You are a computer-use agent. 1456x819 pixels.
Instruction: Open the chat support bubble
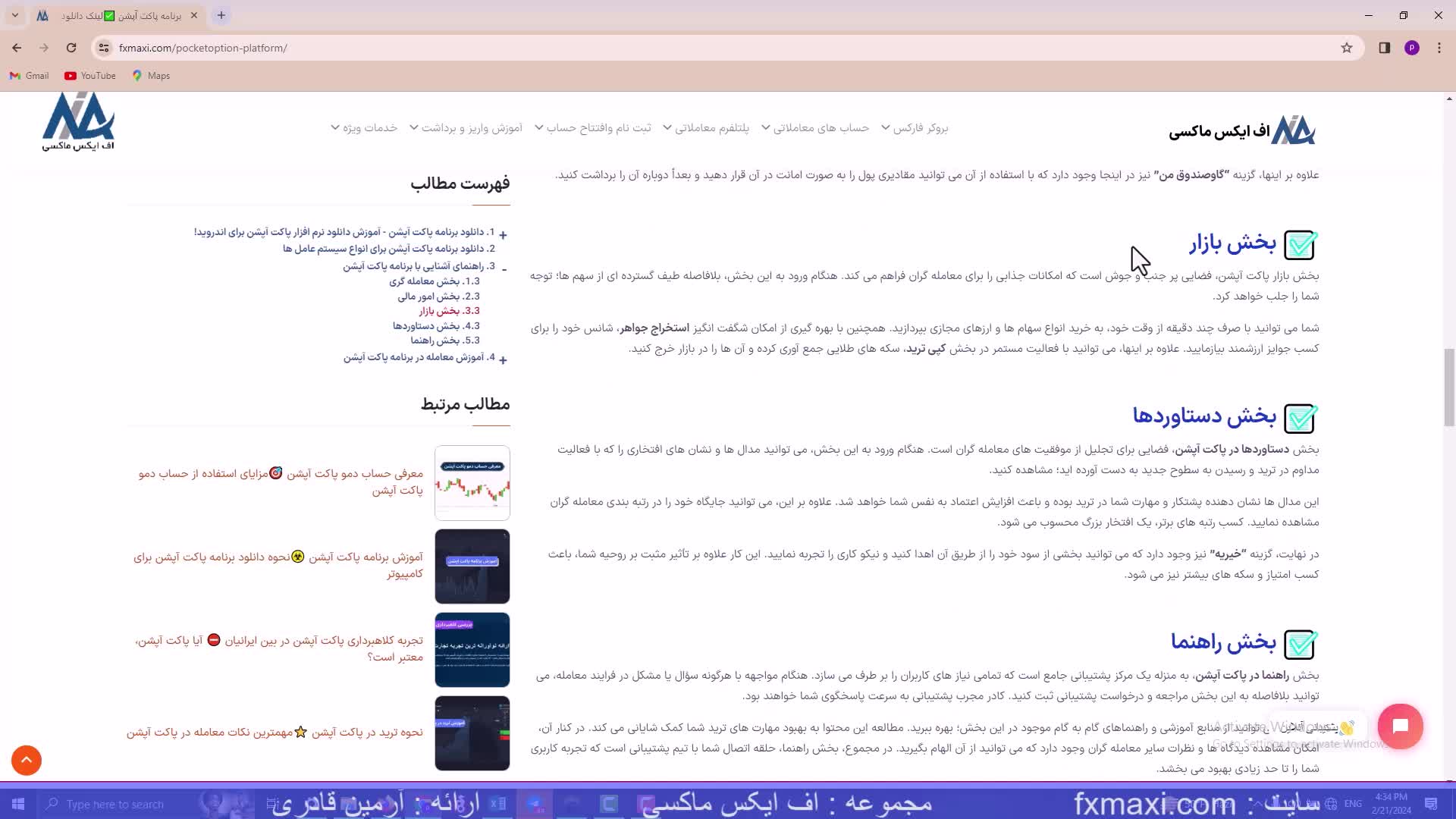tap(1401, 726)
